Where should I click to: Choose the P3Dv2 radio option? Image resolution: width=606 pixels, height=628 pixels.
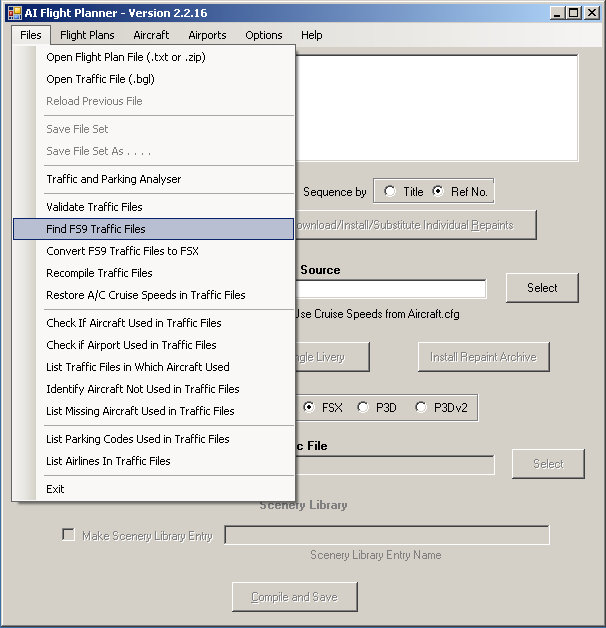tap(420, 407)
